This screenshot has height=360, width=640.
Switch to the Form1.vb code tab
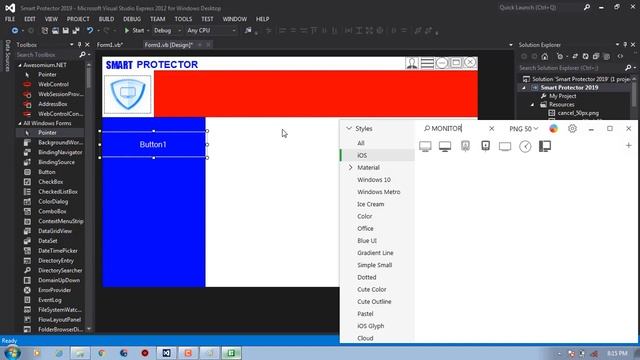point(110,45)
